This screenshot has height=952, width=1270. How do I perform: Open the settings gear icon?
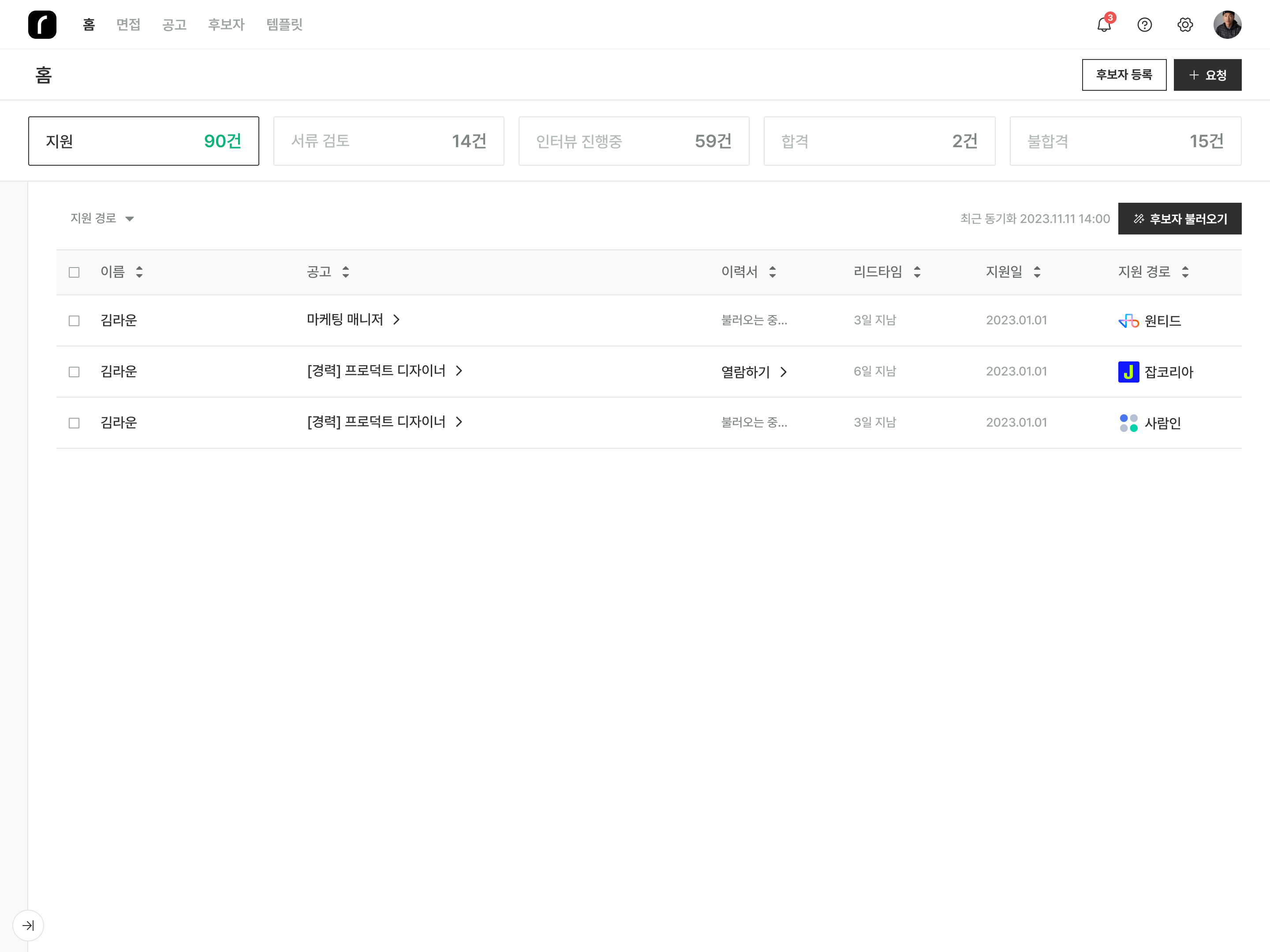click(x=1185, y=25)
